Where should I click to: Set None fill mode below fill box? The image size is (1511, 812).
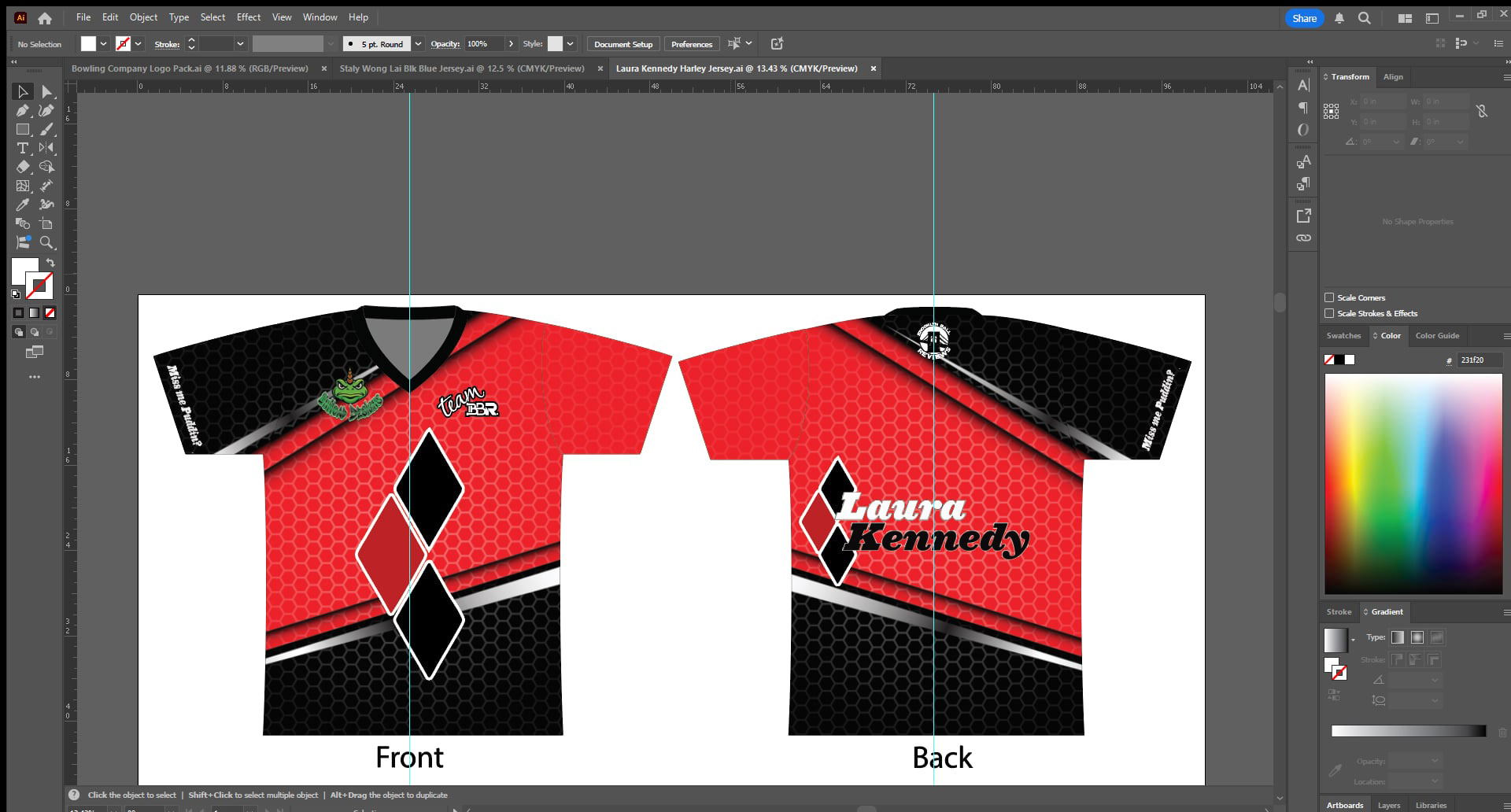click(50, 313)
